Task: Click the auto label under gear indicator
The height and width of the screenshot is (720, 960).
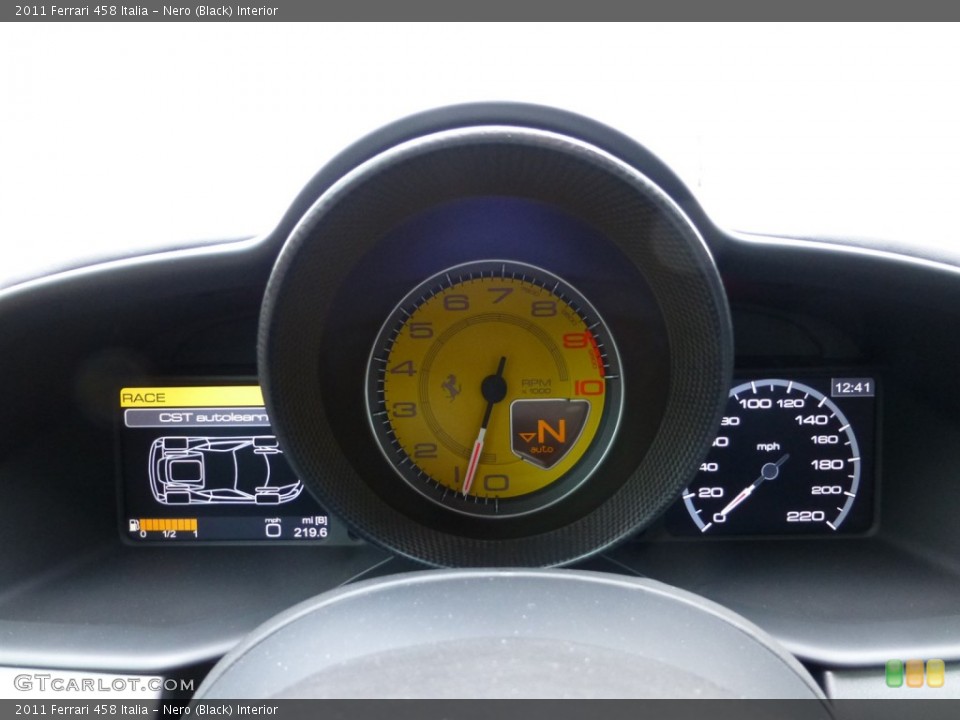Action: coord(542,449)
